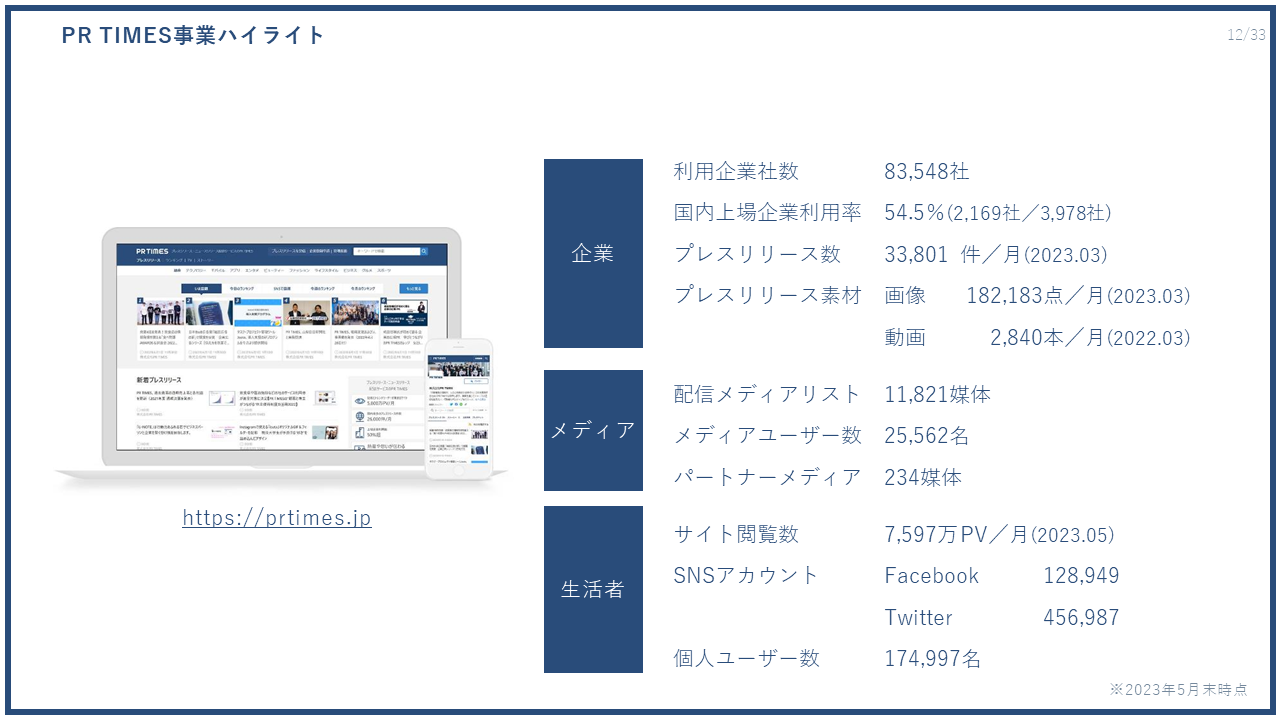This screenshot has height=720, width=1280.
Task: Open the https://prtimes.jp link
Action: point(277,518)
